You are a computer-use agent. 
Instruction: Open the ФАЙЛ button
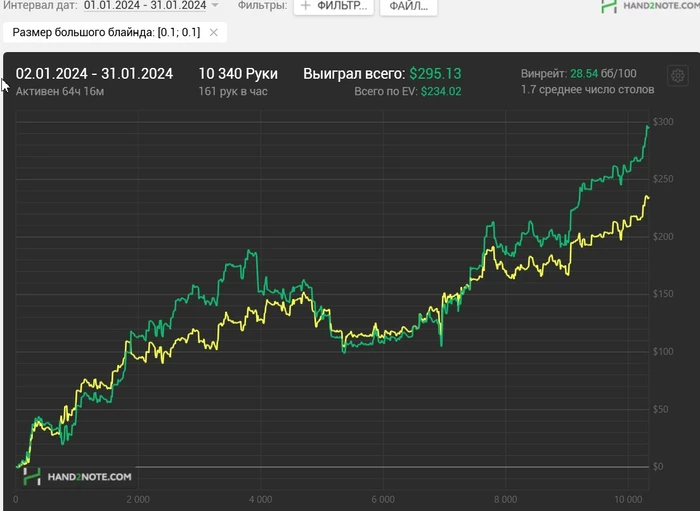tap(408, 6)
